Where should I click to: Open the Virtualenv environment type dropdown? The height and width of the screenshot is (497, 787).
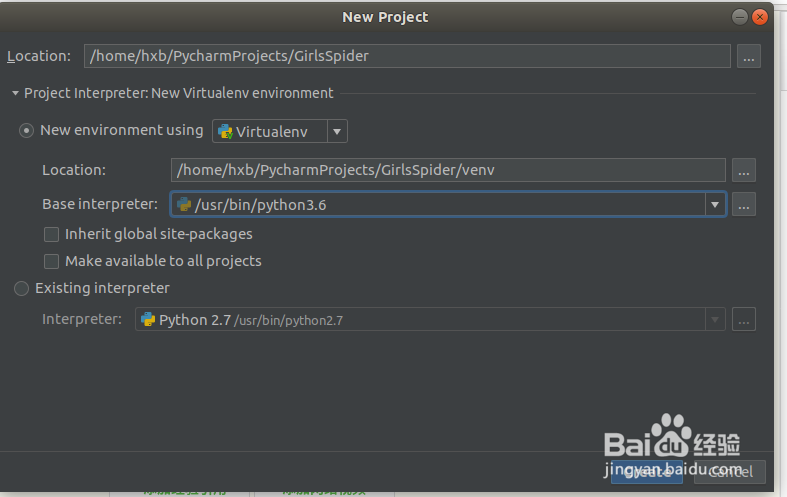coord(337,131)
